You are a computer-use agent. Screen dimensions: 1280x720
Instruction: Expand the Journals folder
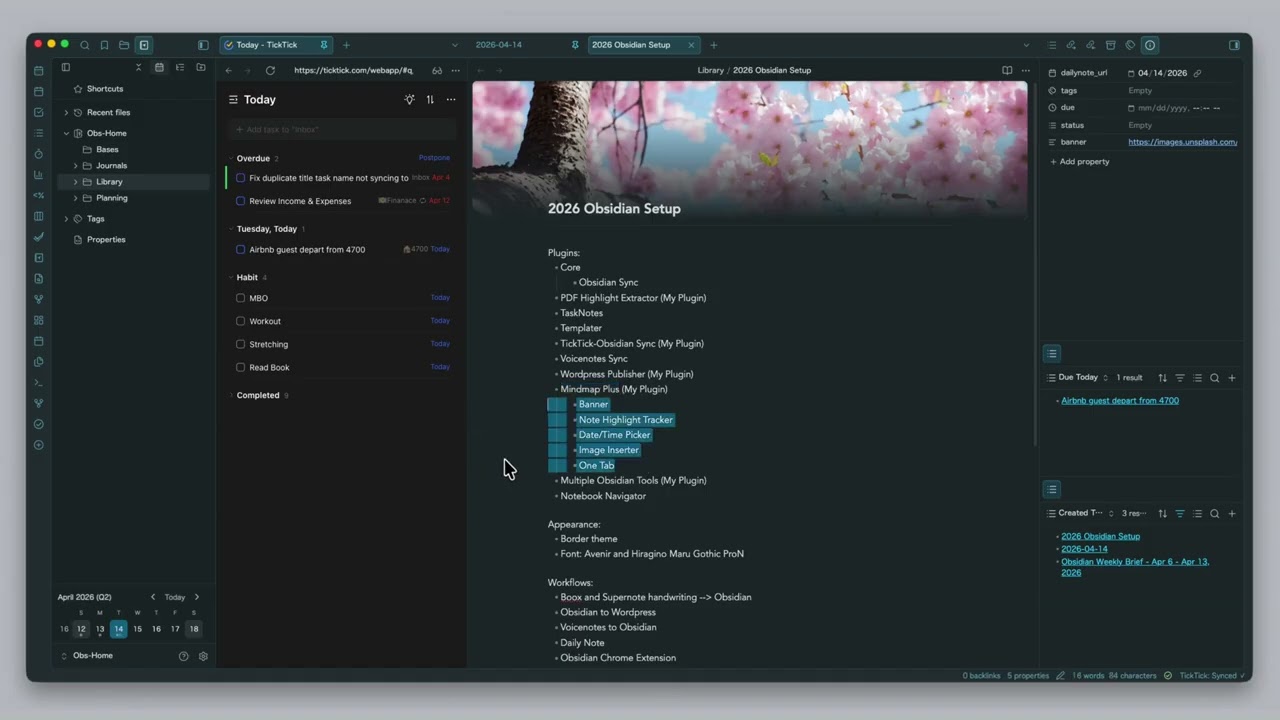click(x=75, y=166)
